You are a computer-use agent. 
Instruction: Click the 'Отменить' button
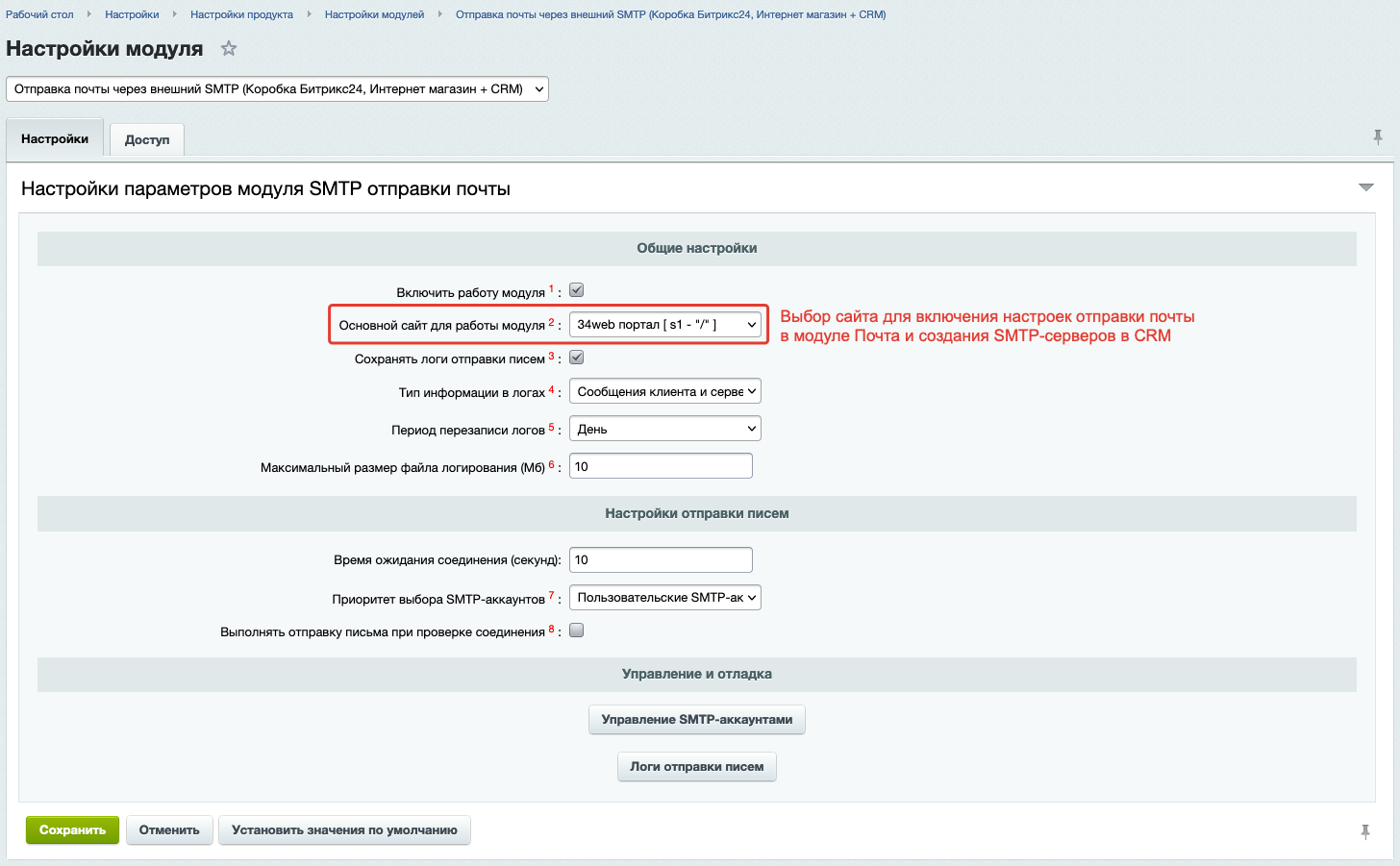[169, 830]
